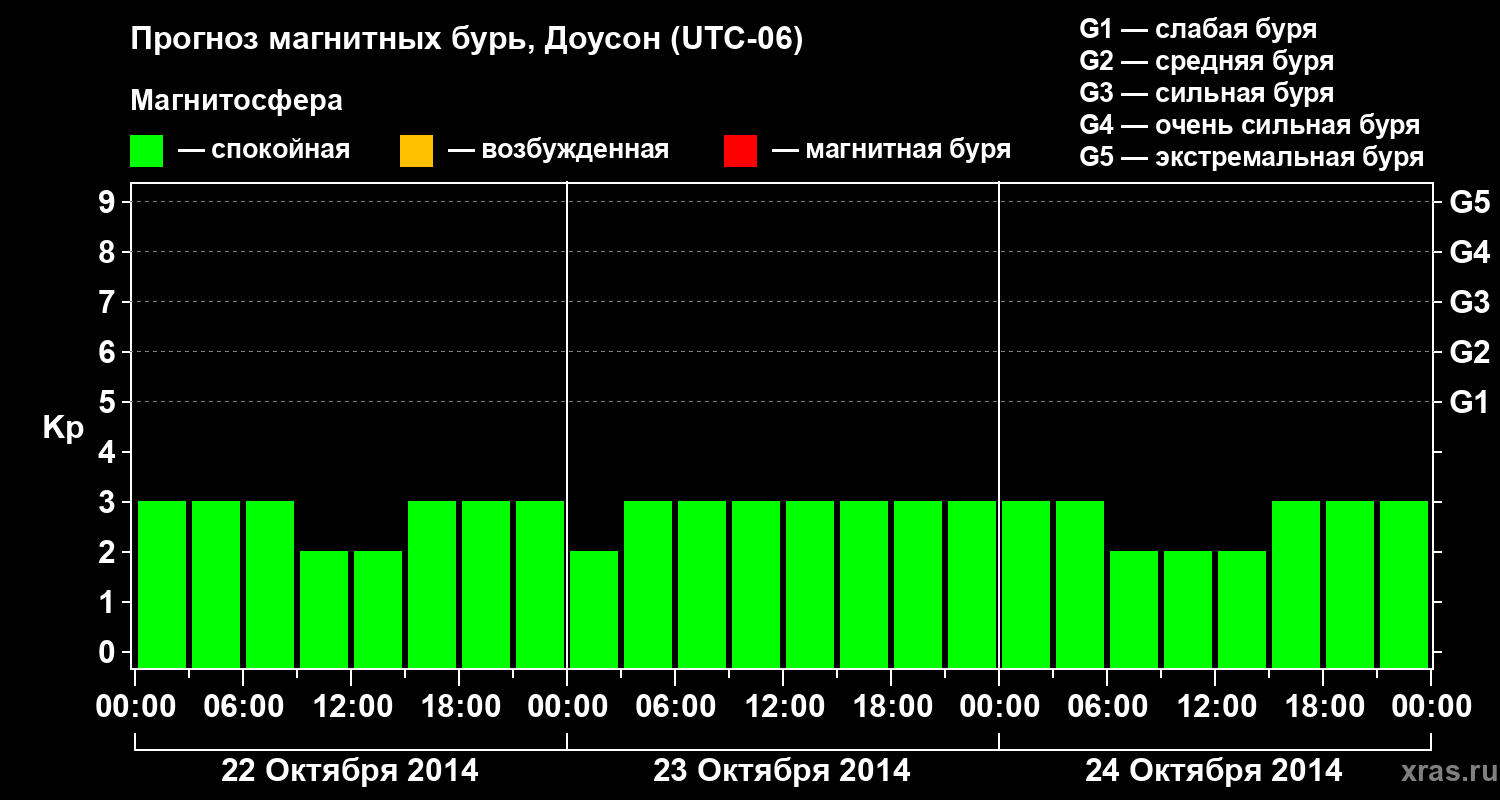Click the Kp axis value 7
Image resolution: width=1500 pixels, height=800 pixels.
coord(109,302)
